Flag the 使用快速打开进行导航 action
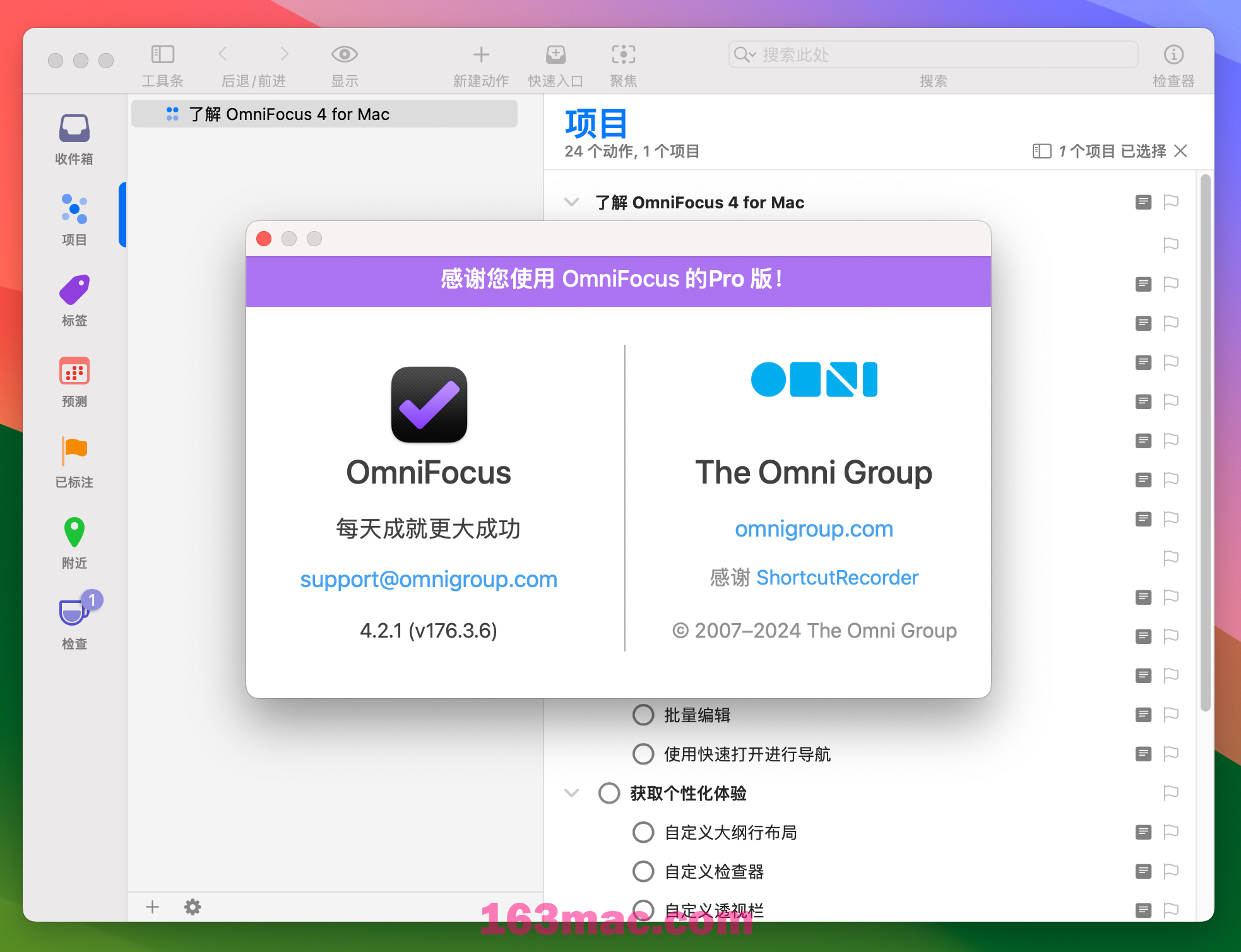The height and width of the screenshot is (952, 1241). click(x=1171, y=754)
